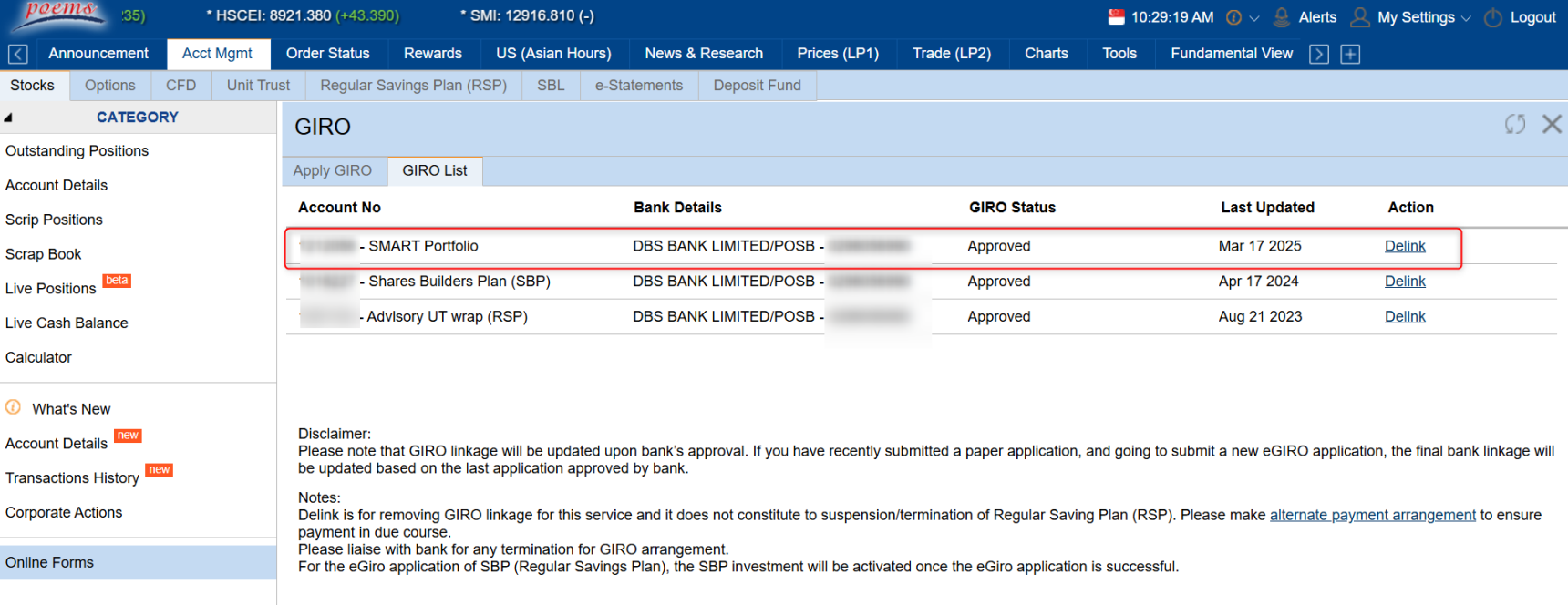Open Scrip Positions in sidebar
The height and width of the screenshot is (605, 1568).
click(54, 220)
